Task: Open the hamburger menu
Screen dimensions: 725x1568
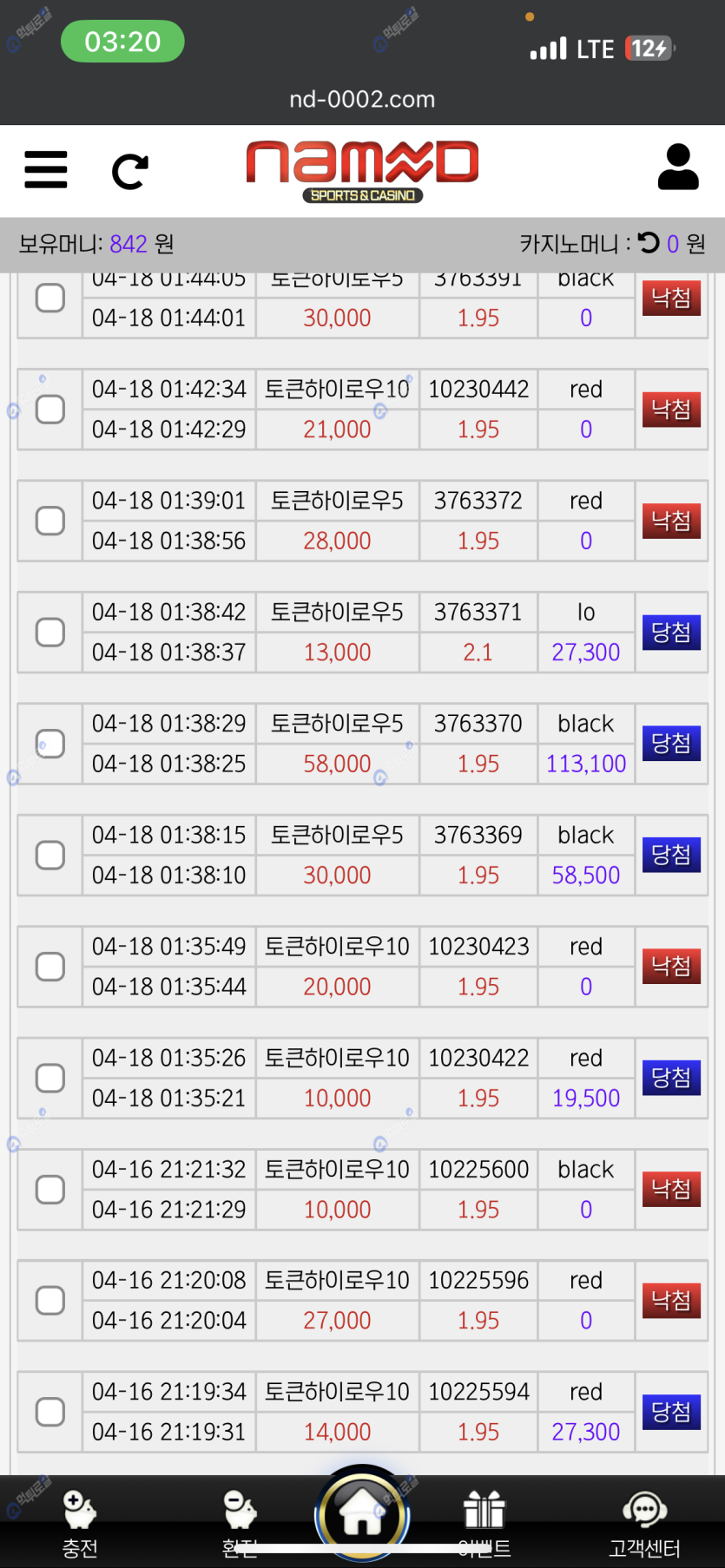Action: pyautogui.click(x=46, y=169)
